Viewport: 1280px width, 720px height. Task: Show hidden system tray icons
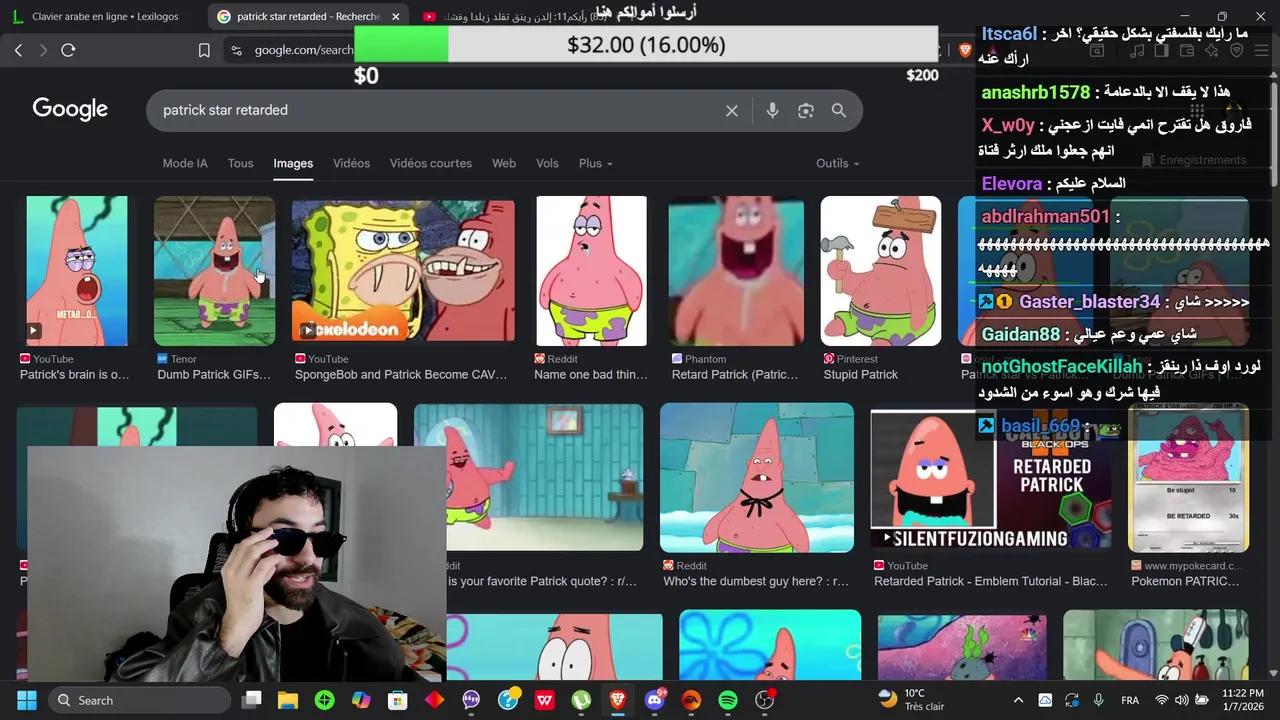1018,700
